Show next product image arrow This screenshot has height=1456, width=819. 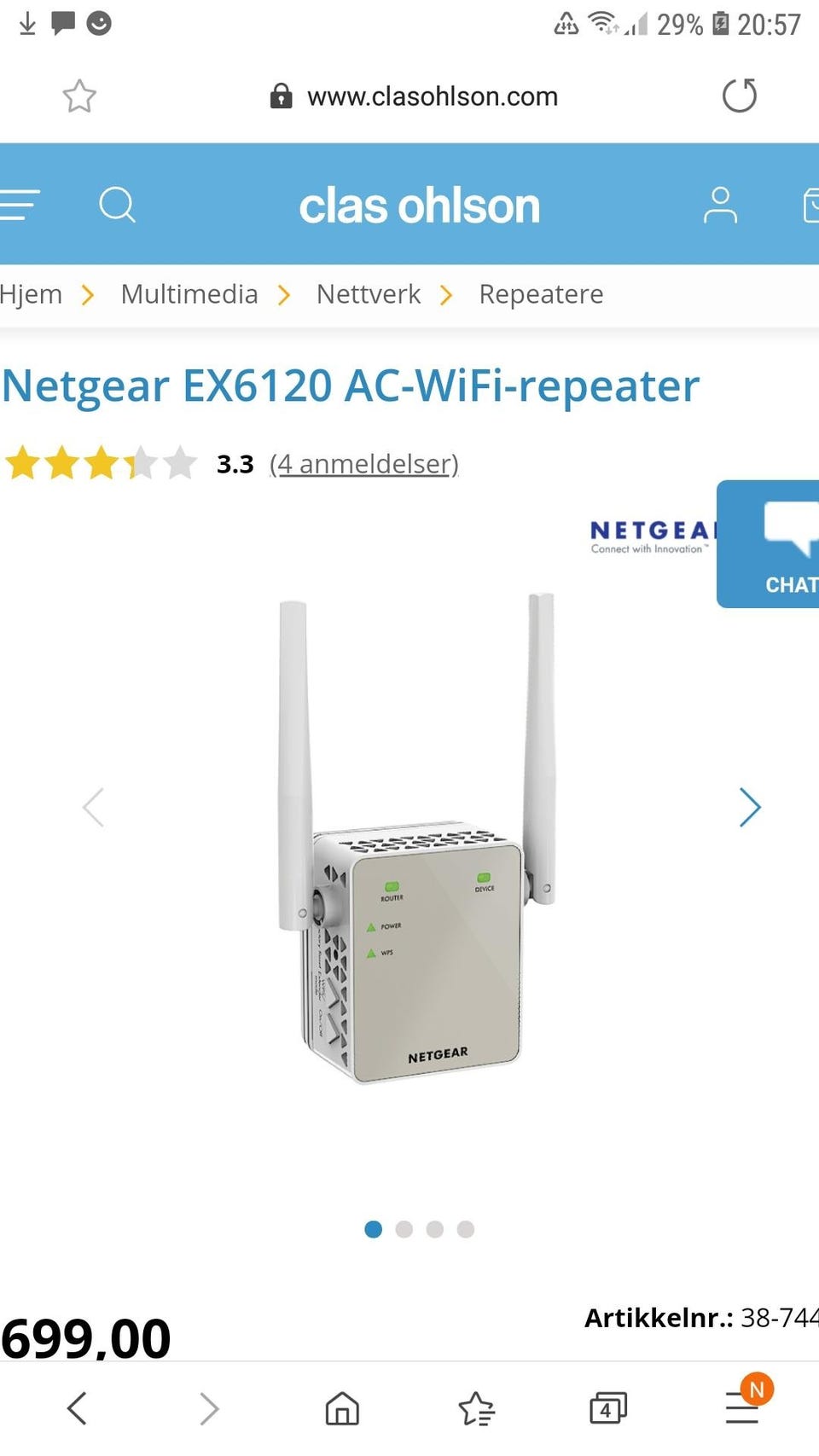749,807
